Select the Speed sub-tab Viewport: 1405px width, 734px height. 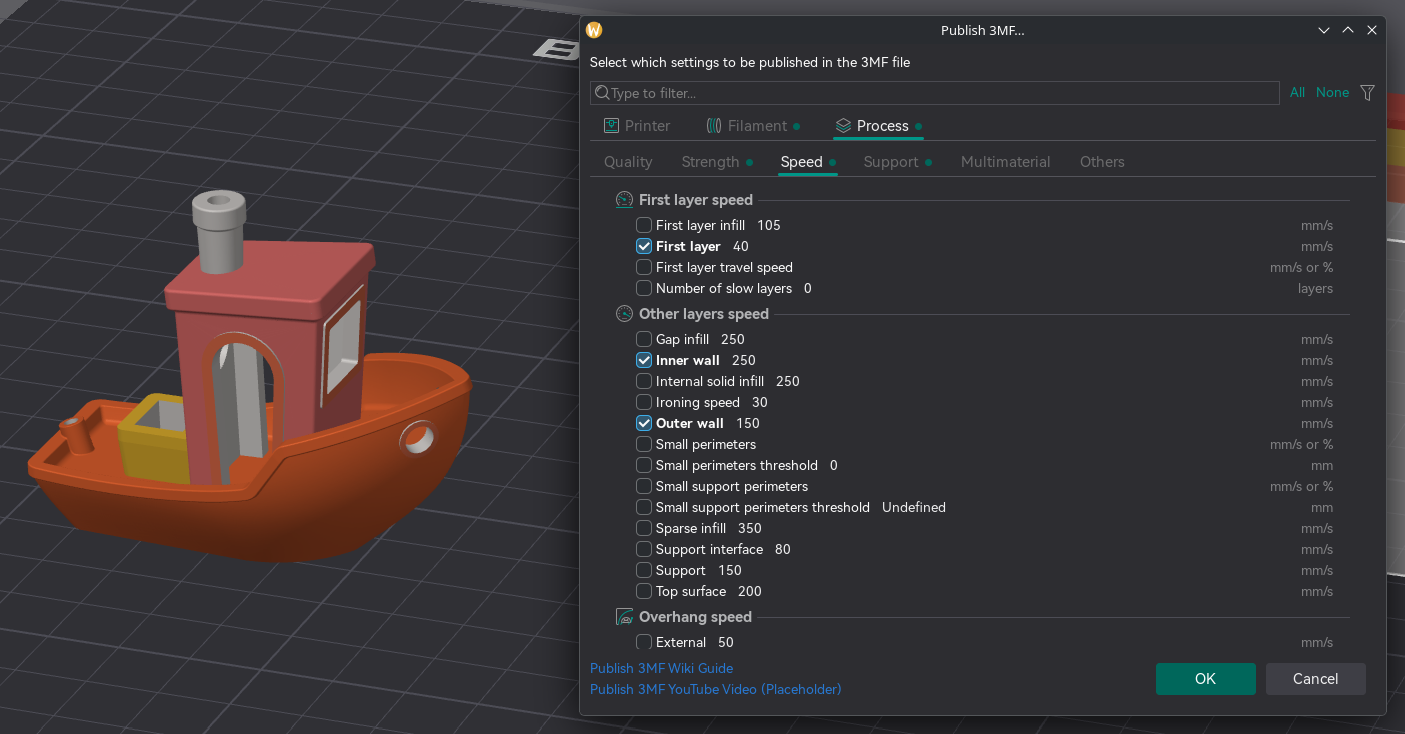tap(808, 162)
